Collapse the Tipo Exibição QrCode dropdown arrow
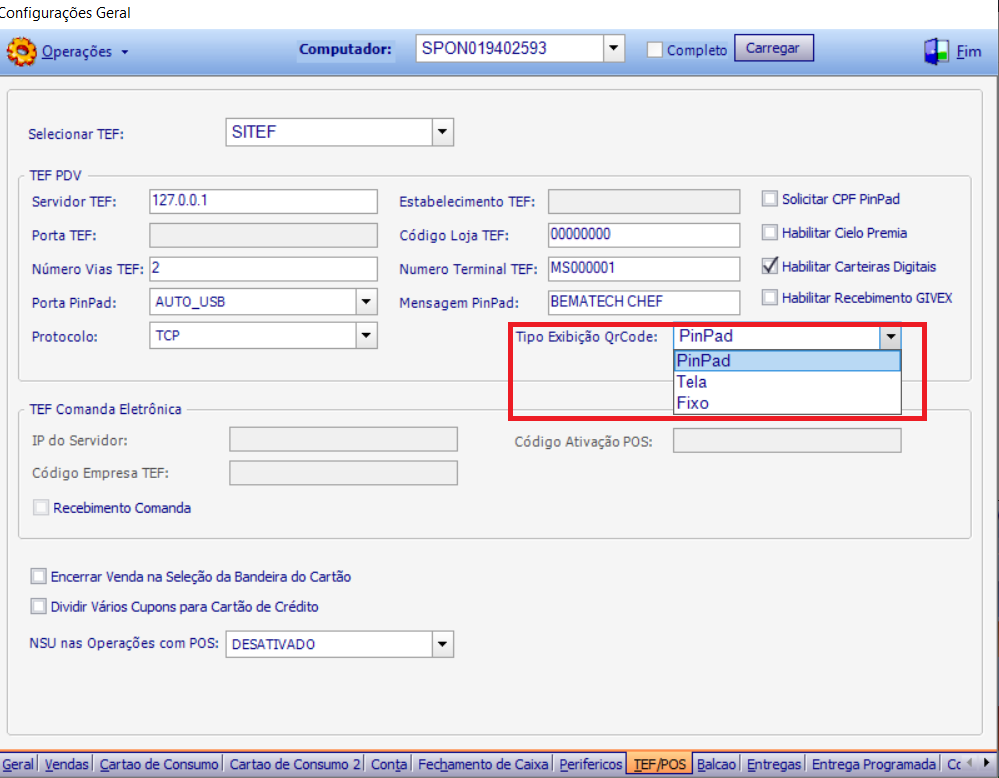 click(891, 336)
